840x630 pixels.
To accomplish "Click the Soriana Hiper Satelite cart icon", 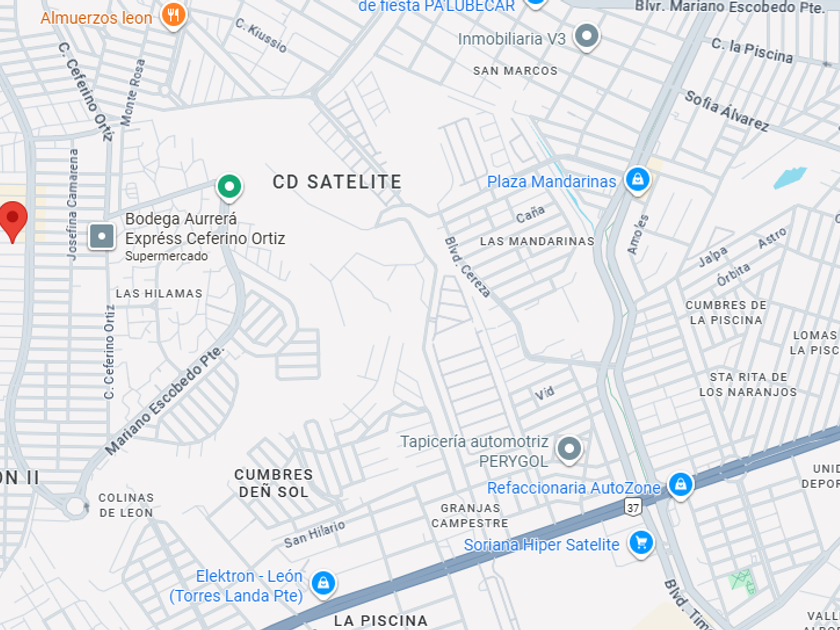I will [x=641, y=544].
